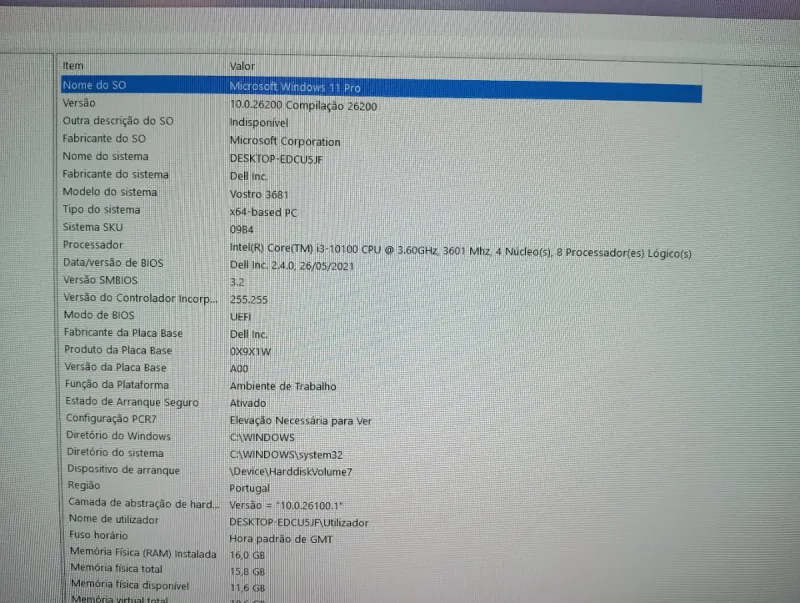
Task: Select the 'Processador' row
Action: coord(93,245)
